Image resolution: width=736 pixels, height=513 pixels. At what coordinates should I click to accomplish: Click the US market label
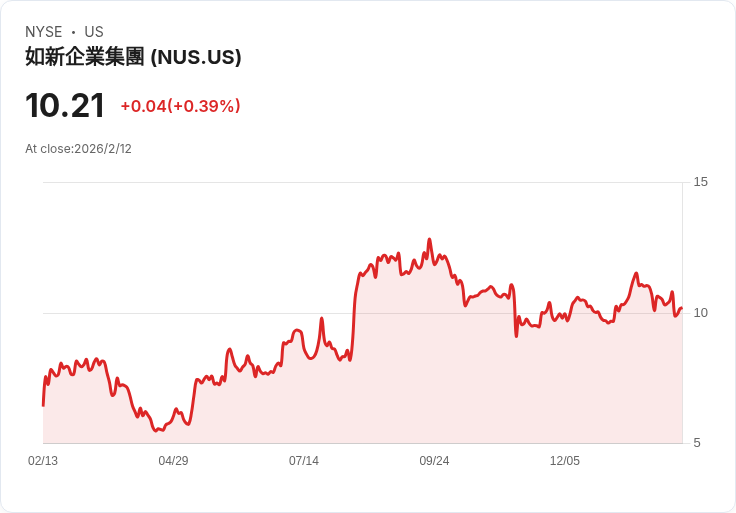(94, 32)
